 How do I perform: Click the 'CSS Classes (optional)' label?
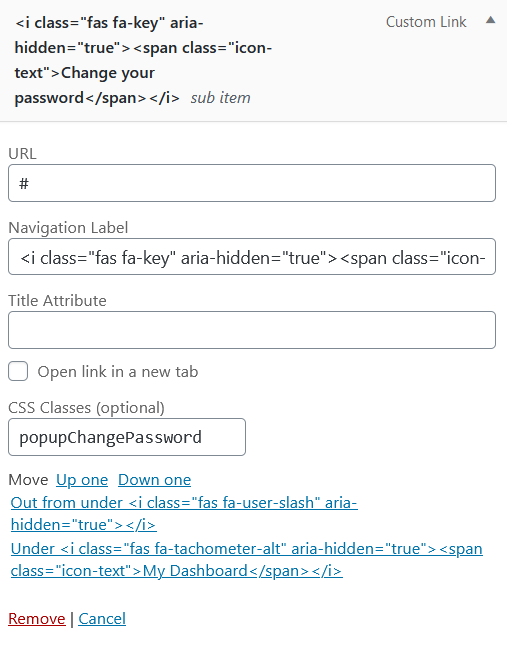coord(86,408)
